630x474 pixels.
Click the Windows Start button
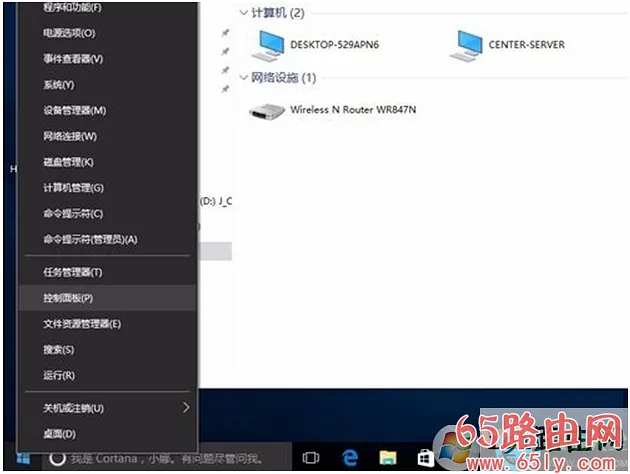pyautogui.click(x=22, y=458)
